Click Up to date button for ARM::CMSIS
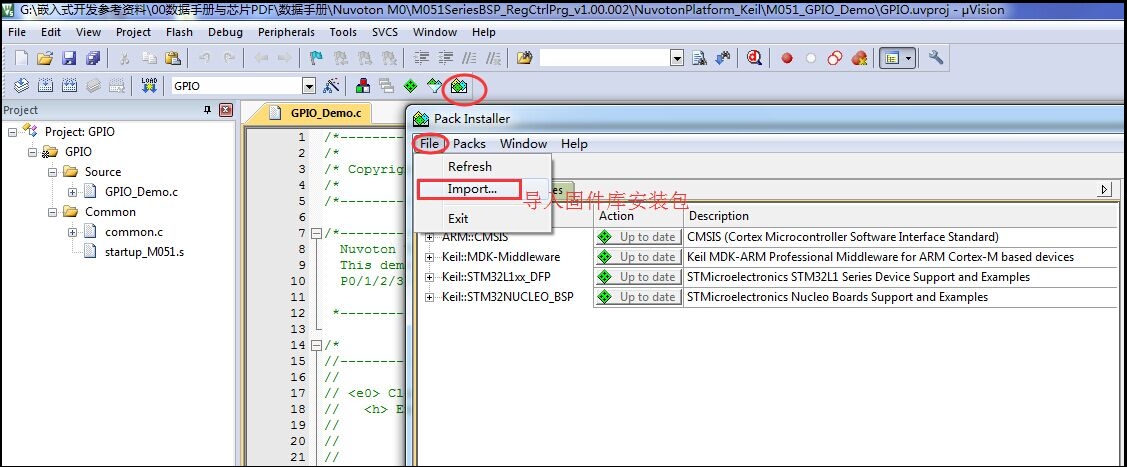This screenshot has height=467, width=1127. click(638, 237)
